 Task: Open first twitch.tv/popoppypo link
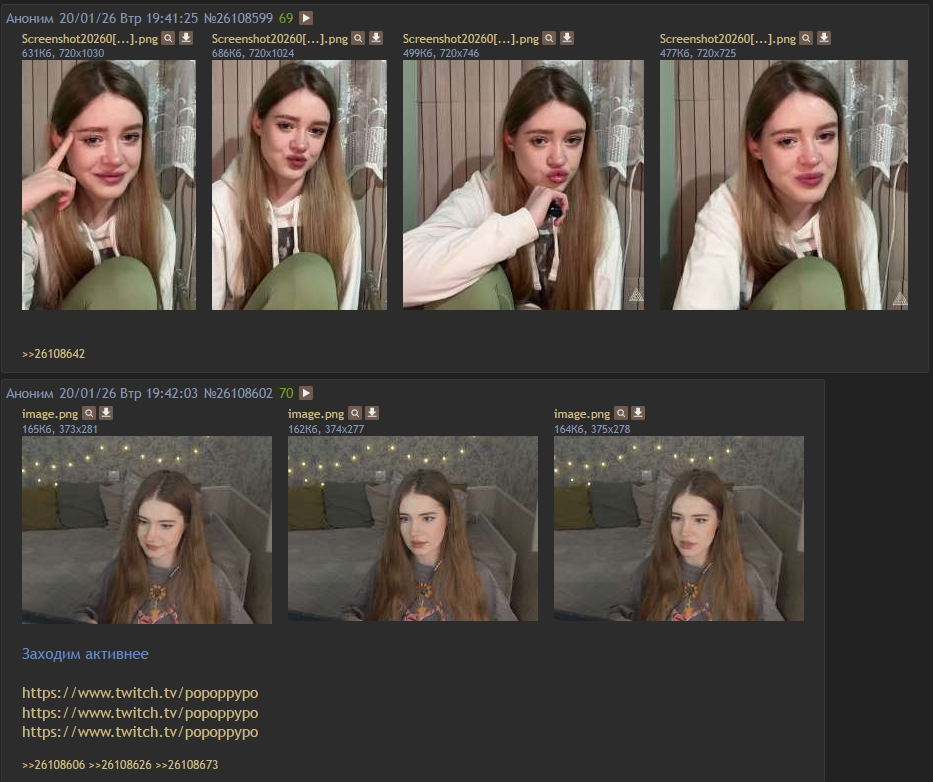tap(140, 693)
